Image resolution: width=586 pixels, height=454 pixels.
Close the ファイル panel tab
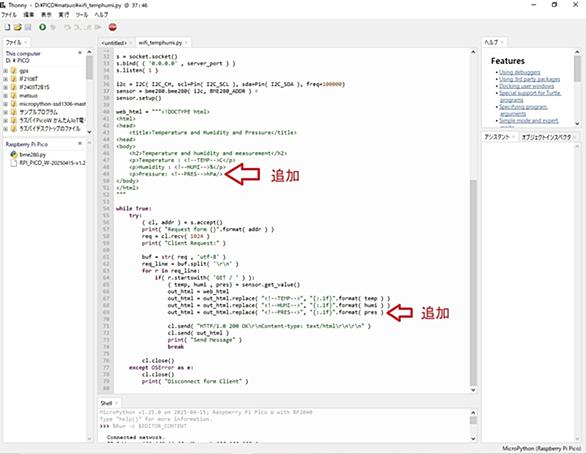pos(25,42)
